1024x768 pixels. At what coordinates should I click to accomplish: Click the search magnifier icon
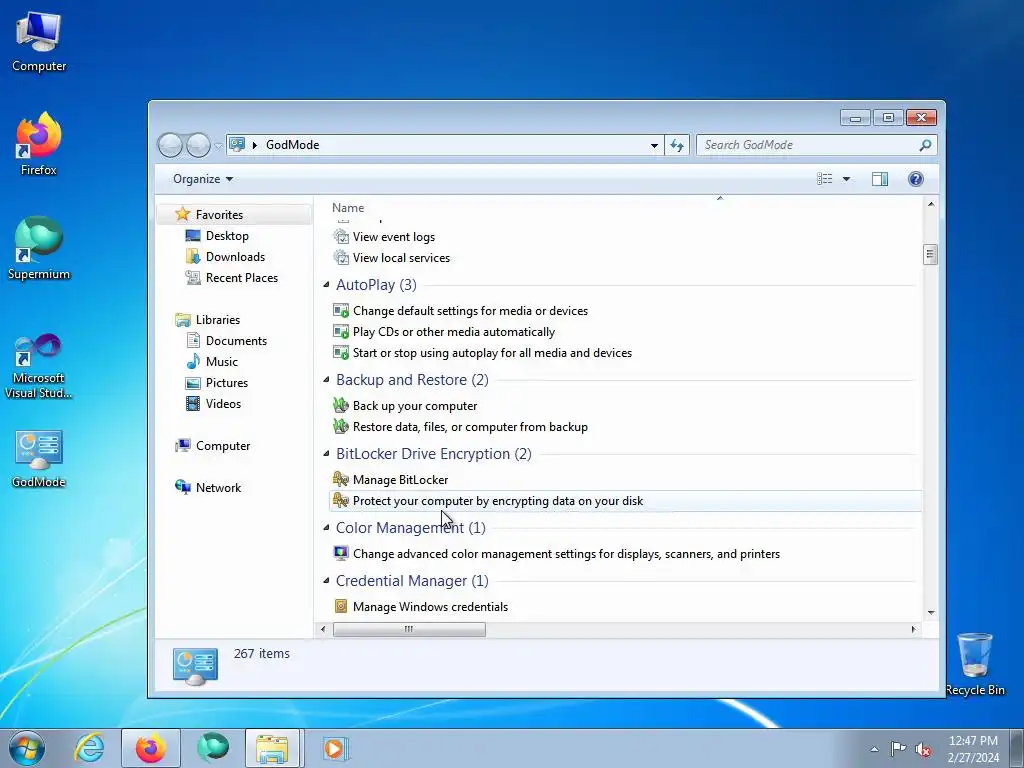point(925,145)
